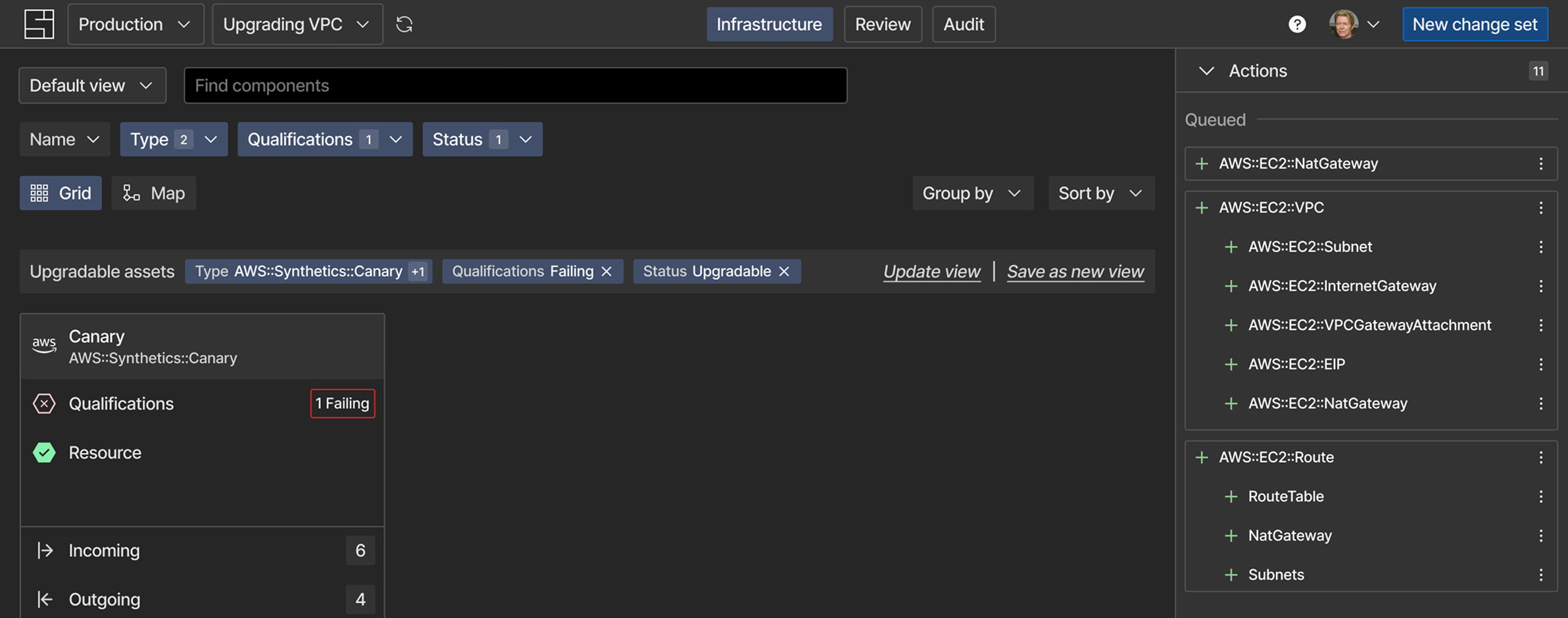Switch to Grid view
The image size is (1568, 618).
[x=61, y=193]
